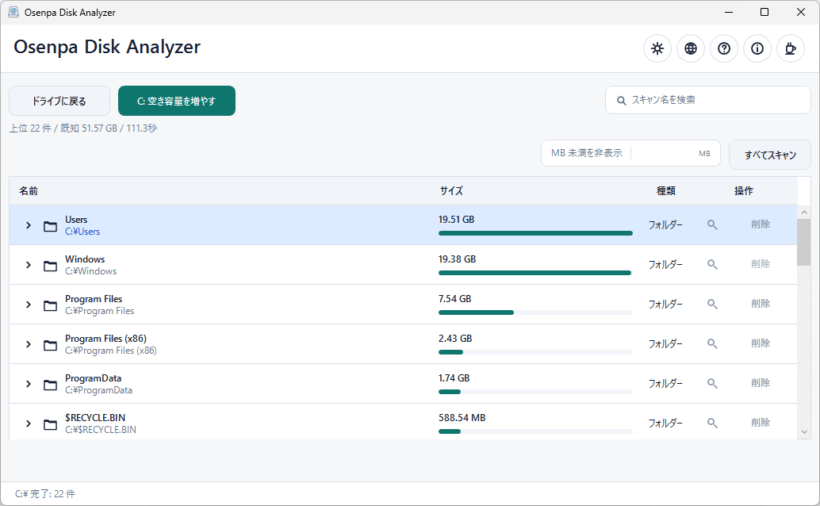The width and height of the screenshot is (820, 506).
Task: Click the 2.43 GB size value
Action: (x=455, y=339)
